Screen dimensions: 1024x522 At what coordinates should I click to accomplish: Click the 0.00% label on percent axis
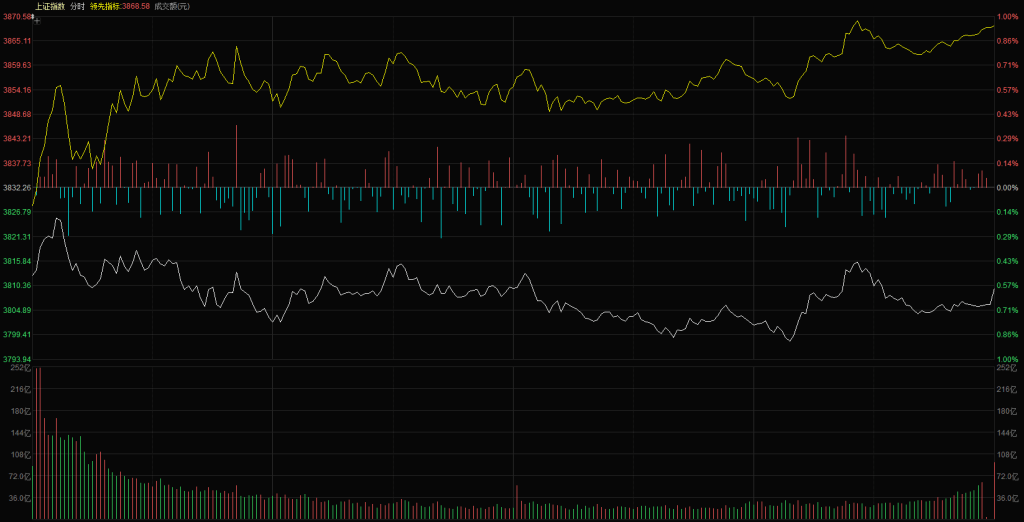pyautogui.click(x=1006, y=188)
